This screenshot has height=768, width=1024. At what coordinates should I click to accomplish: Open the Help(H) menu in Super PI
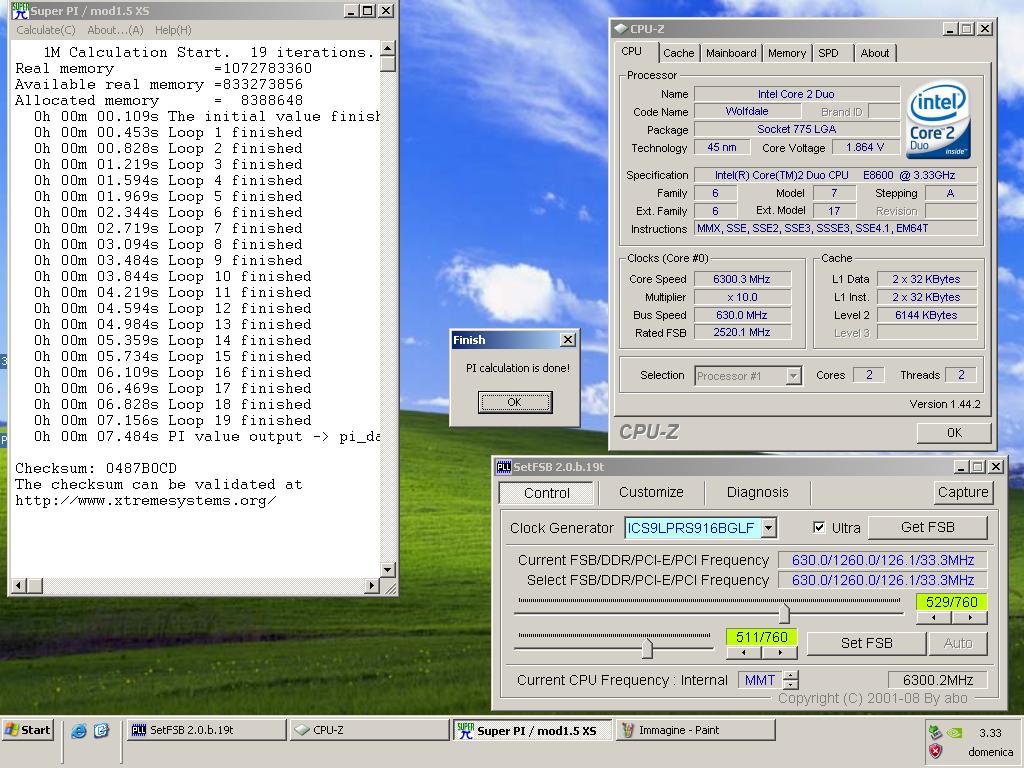173,30
